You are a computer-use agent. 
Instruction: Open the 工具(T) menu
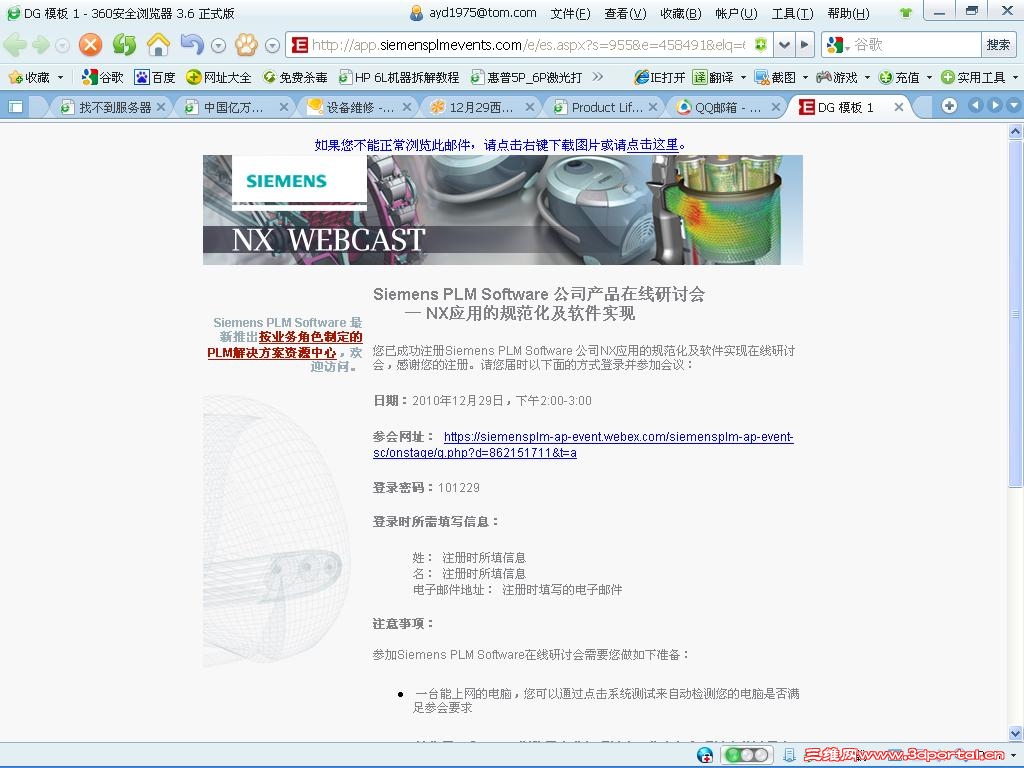(x=792, y=13)
